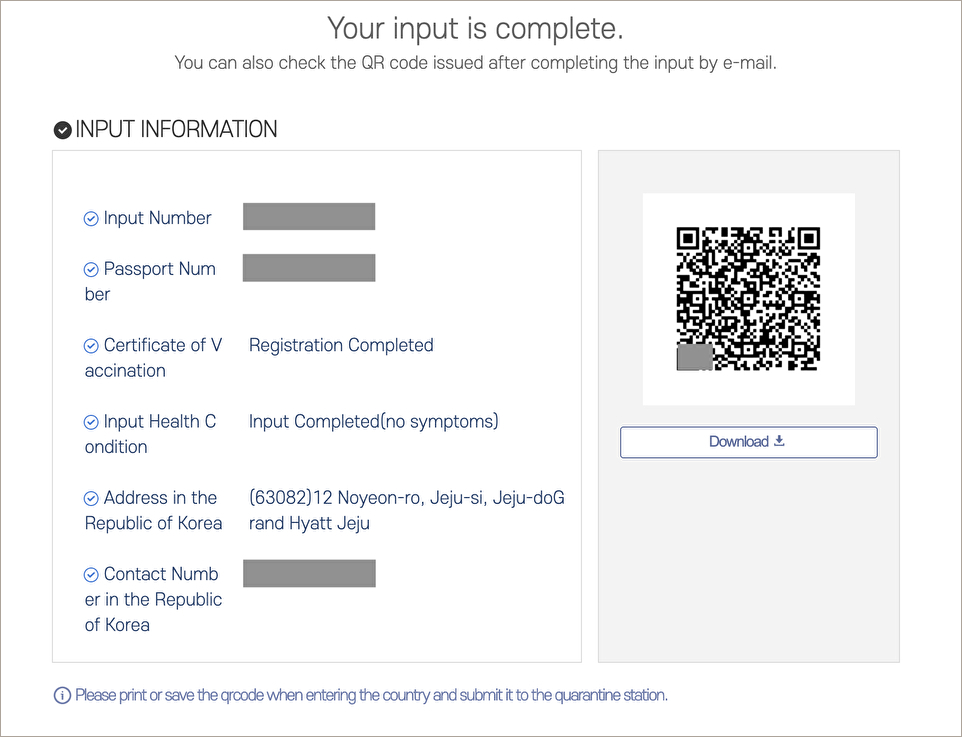This screenshot has height=737, width=962.
Task: Click the Input Completed(no symptoms) text
Action: point(374,422)
